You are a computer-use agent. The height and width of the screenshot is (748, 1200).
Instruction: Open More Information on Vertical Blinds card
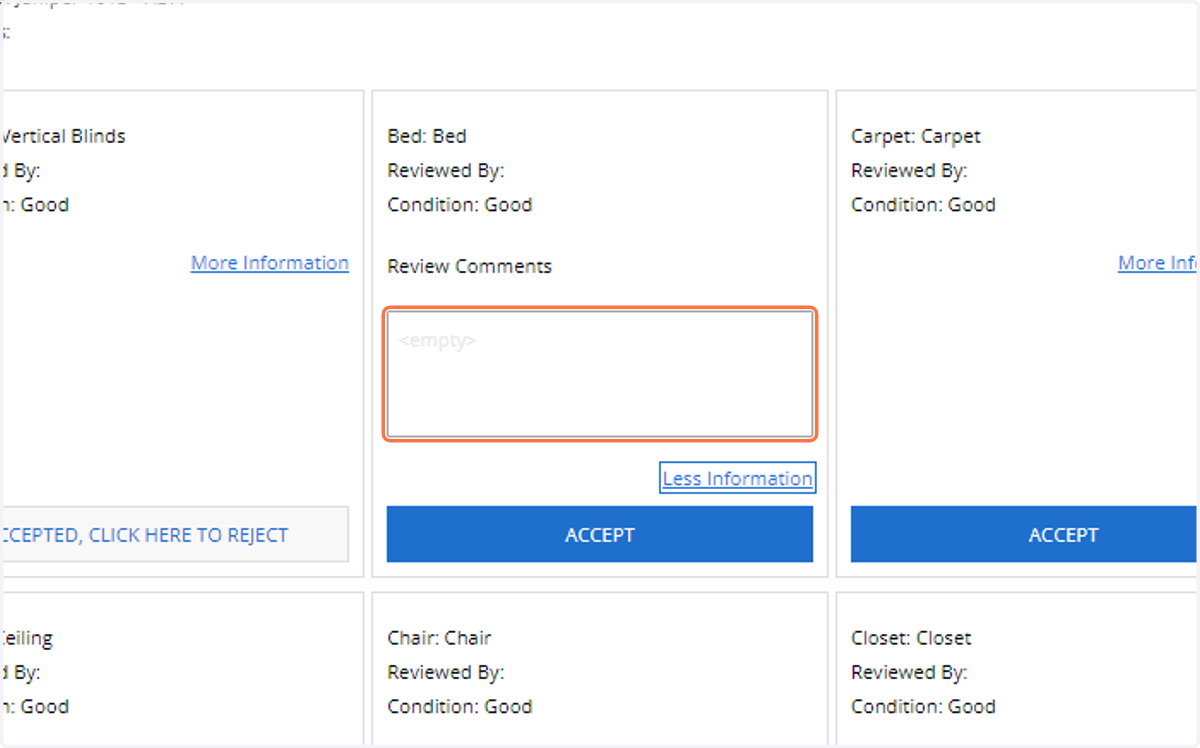(x=270, y=263)
